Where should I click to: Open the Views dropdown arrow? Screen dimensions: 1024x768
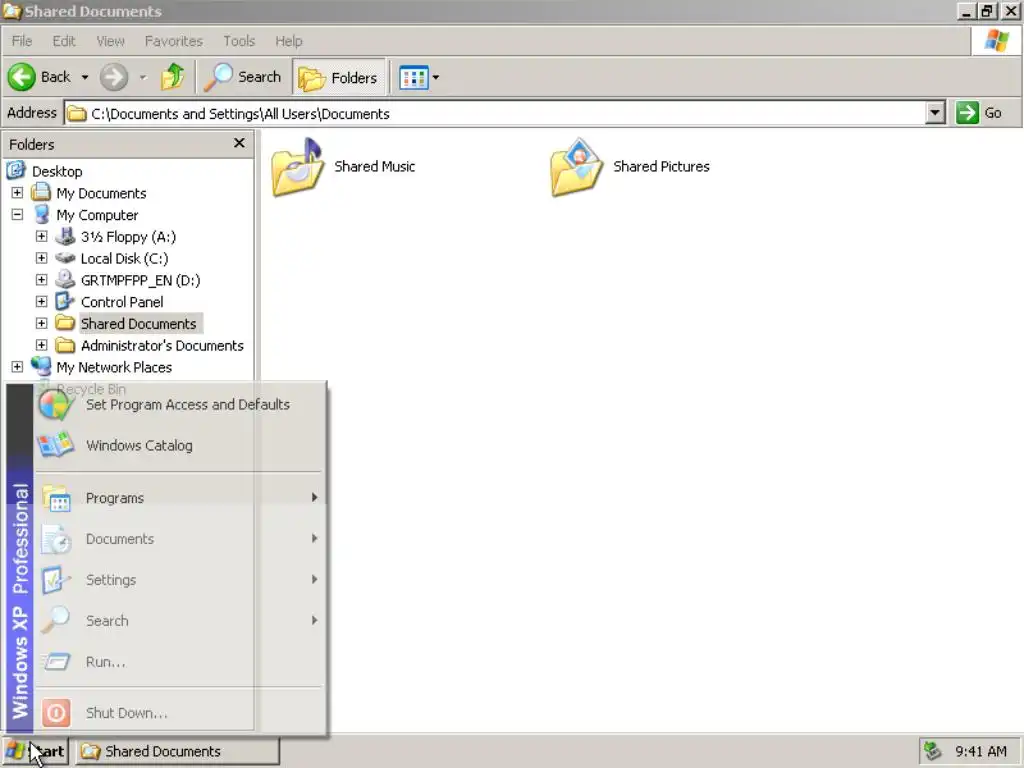[436, 78]
